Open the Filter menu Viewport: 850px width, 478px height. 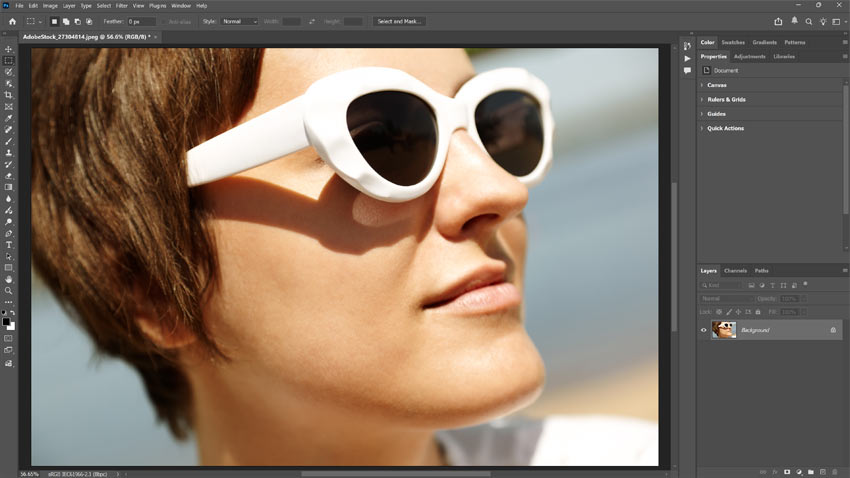coord(121,5)
